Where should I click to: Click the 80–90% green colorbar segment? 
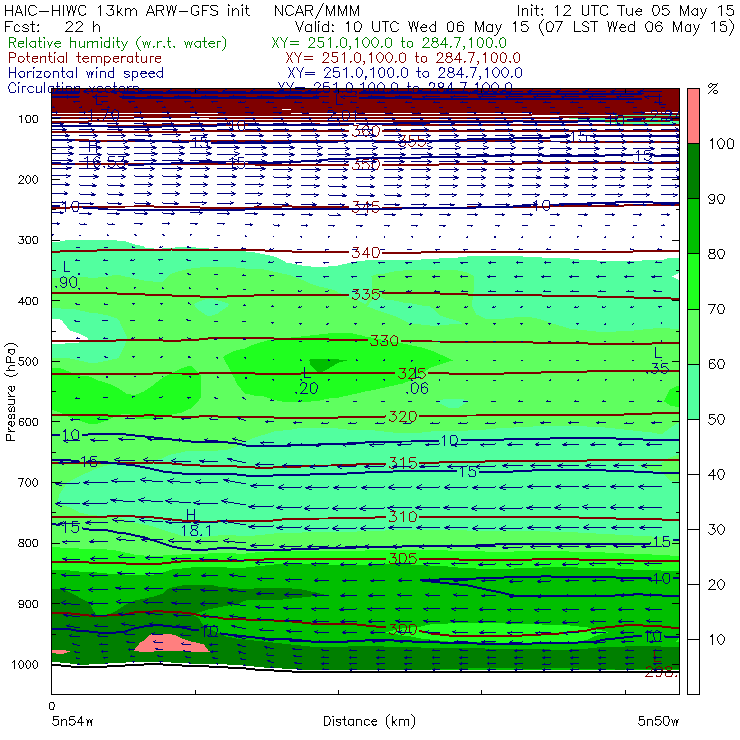pyautogui.click(x=693, y=226)
